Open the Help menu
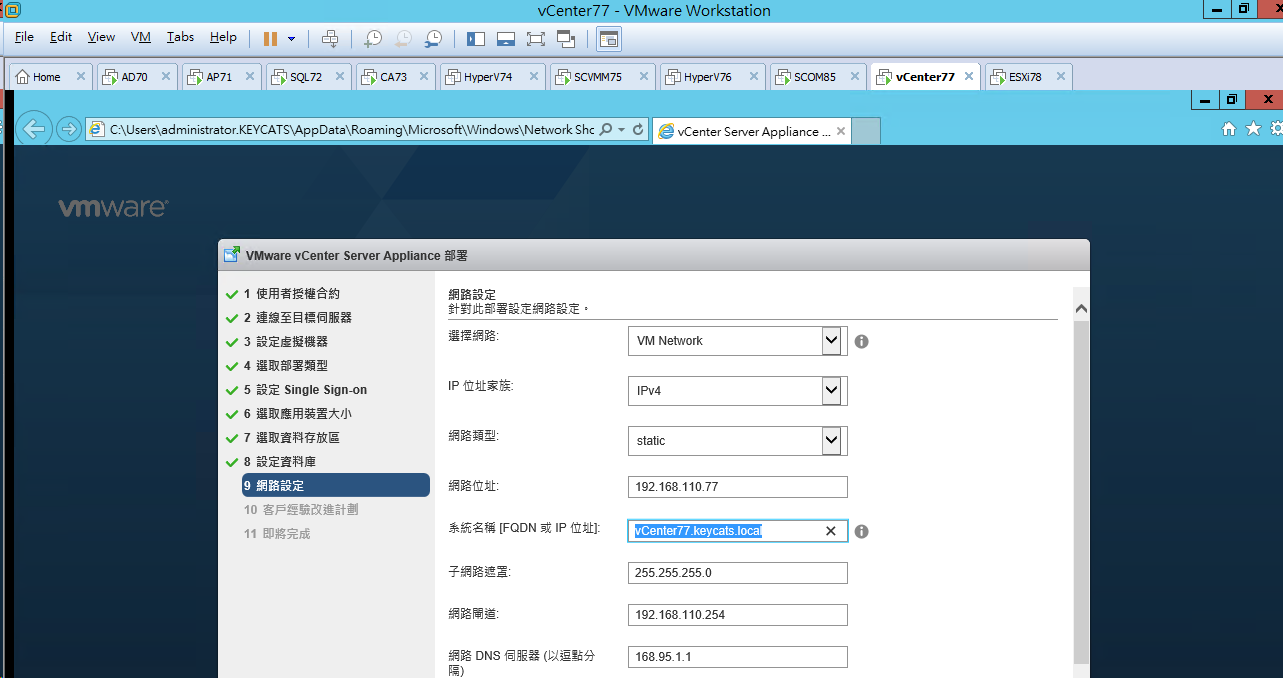Screen dimensions: 1283x678 tap(223, 37)
